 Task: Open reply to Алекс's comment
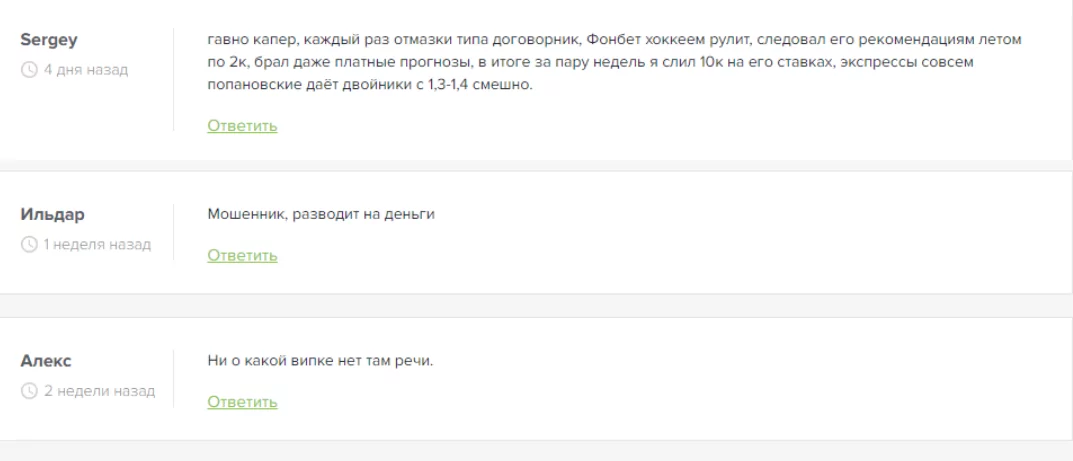(x=242, y=402)
